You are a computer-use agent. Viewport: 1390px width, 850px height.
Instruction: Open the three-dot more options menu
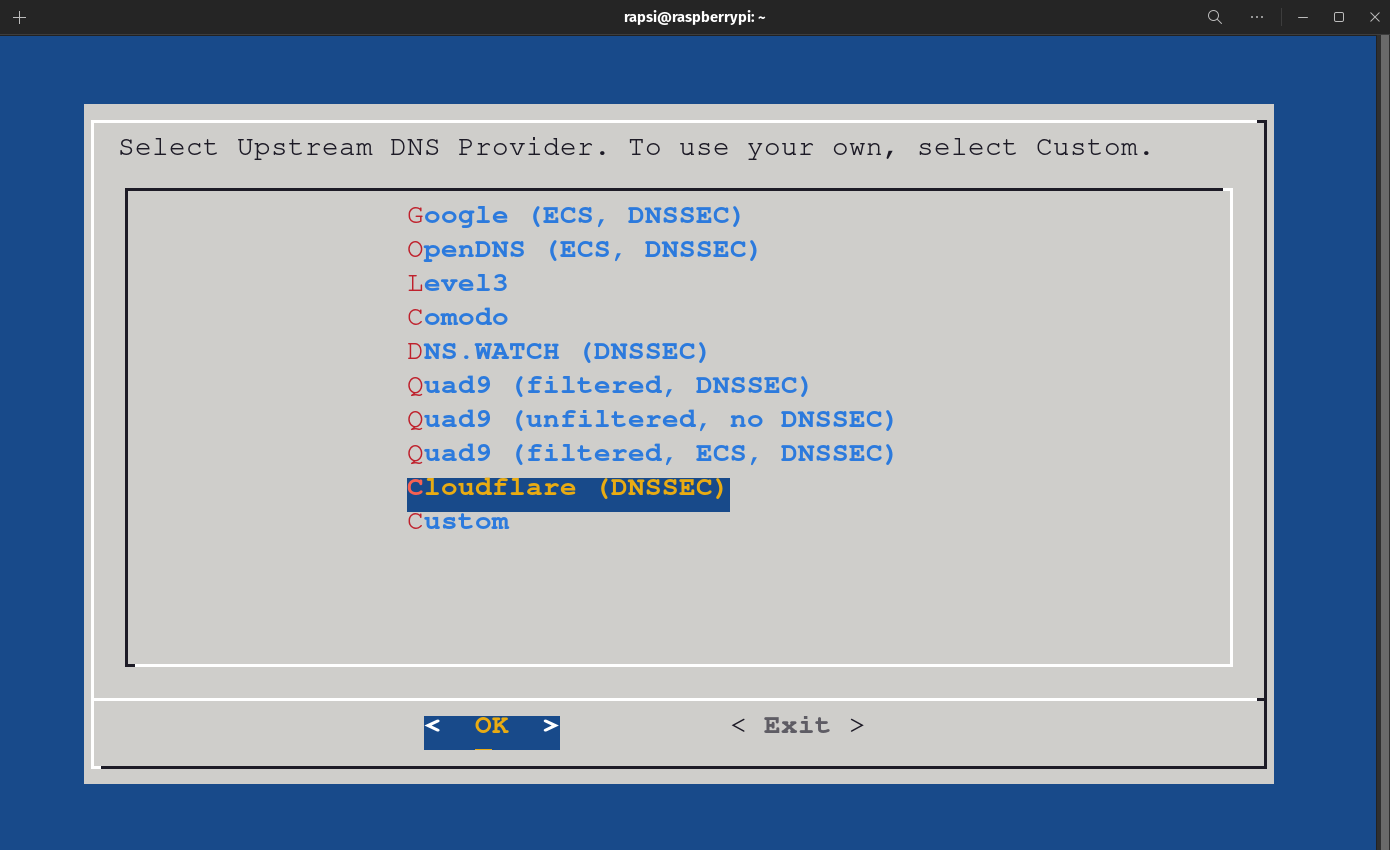coord(1257,17)
